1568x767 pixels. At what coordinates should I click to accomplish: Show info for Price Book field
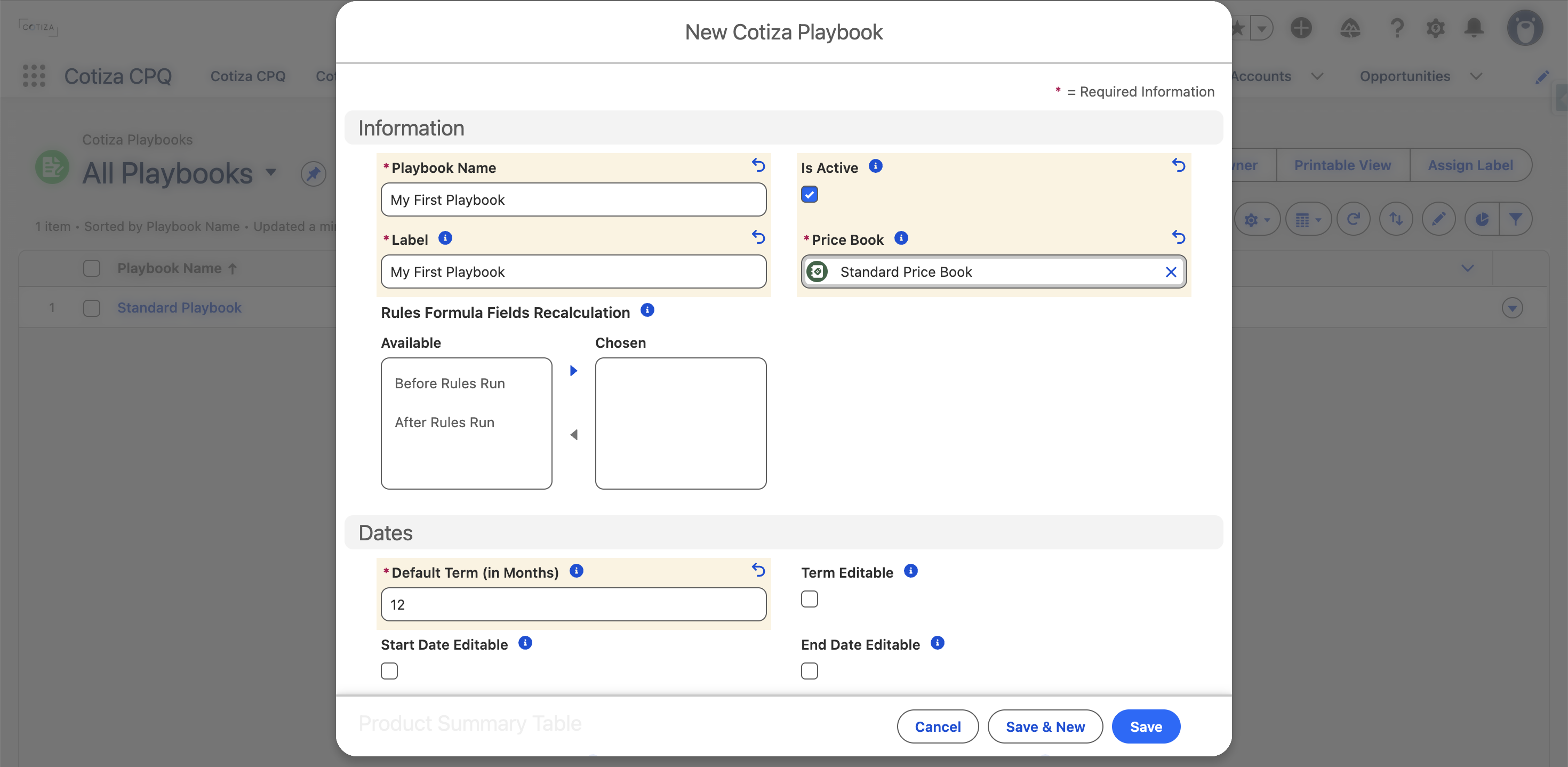click(901, 238)
